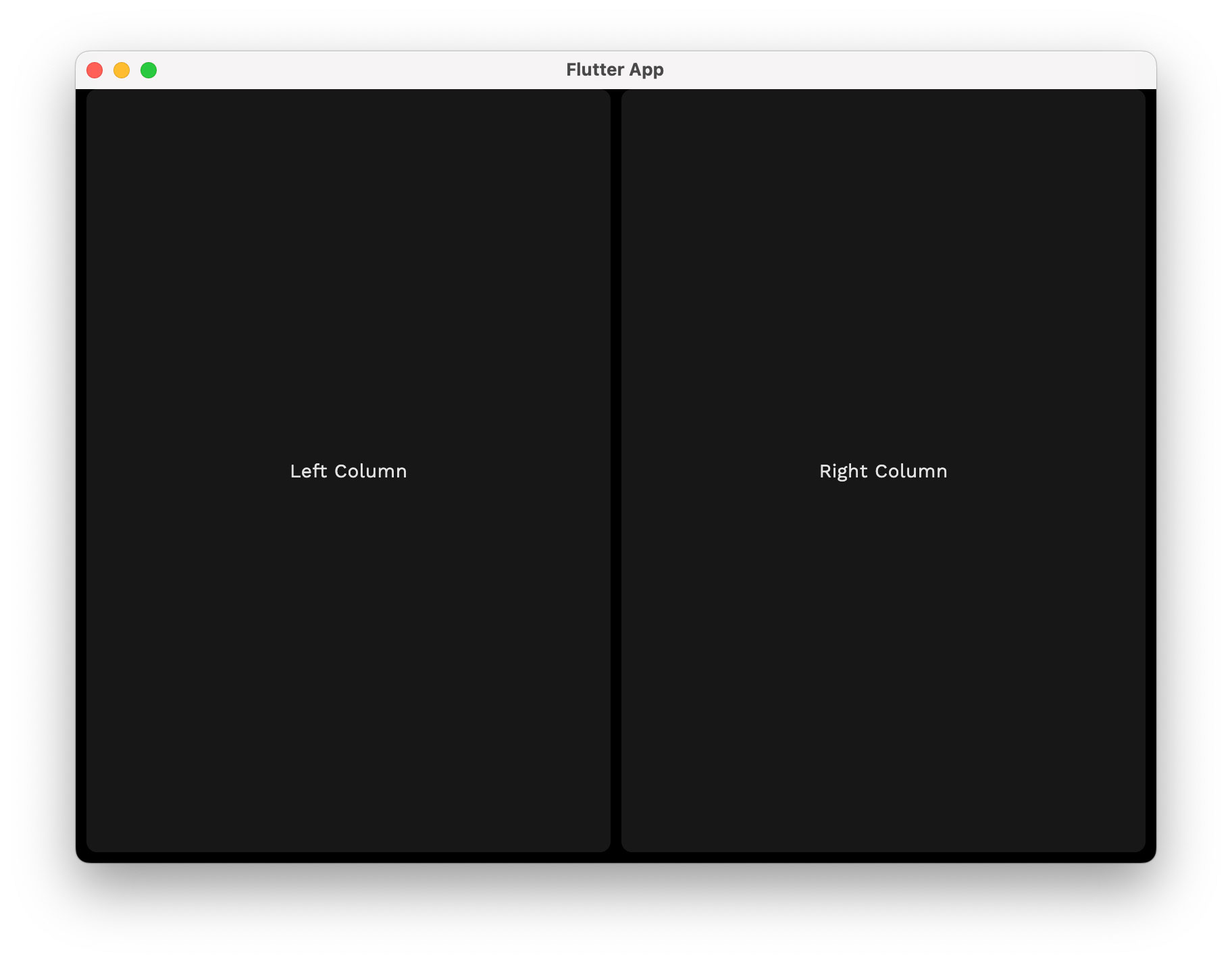Click the "Flutter App" window title
This screenshot has width=1232, height=963.
pos(615,70)
